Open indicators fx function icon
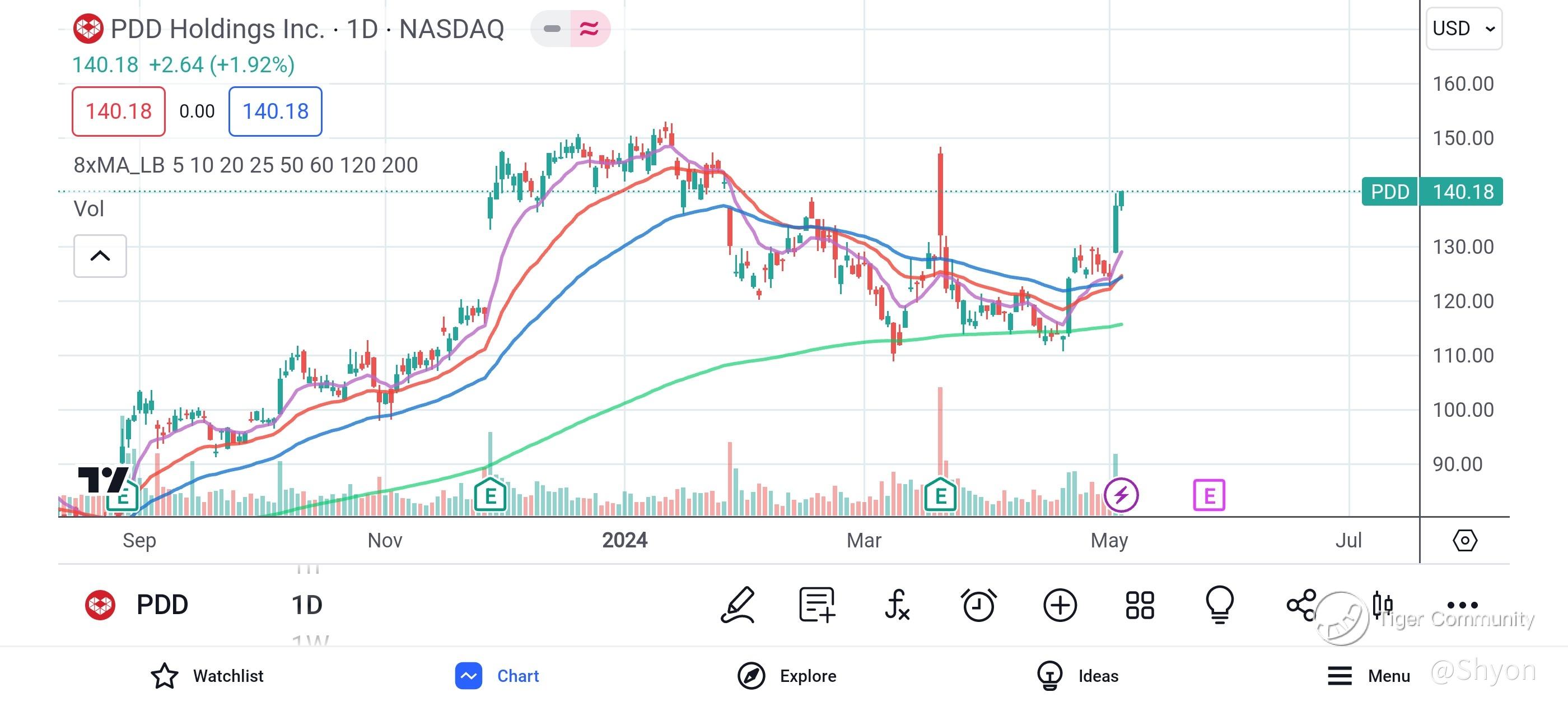The height and width of the screenshot is (706, 1568). (x=897, y=605)
